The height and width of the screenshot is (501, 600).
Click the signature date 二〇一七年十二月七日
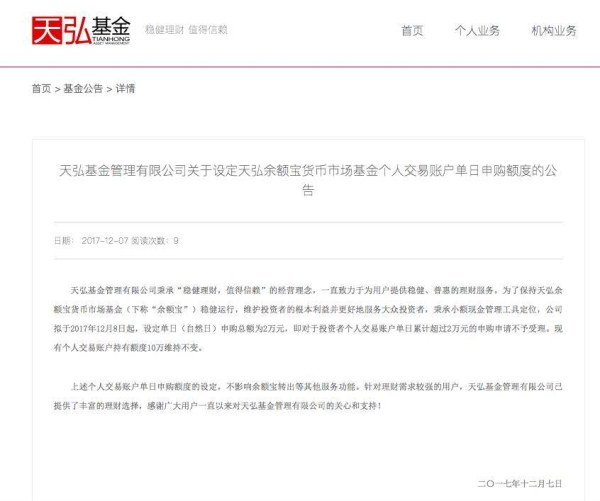pos(520,484)
